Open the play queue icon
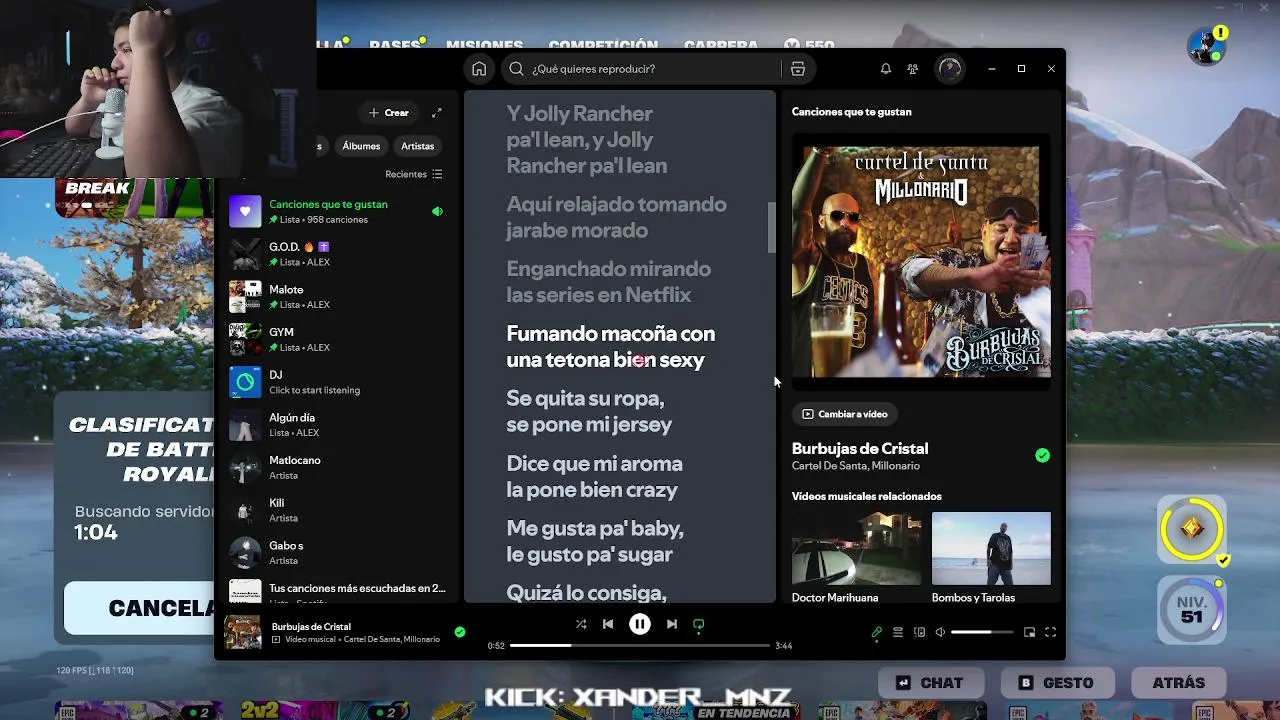The width and height of the screenshot is (1280, 720). (898, 632)
